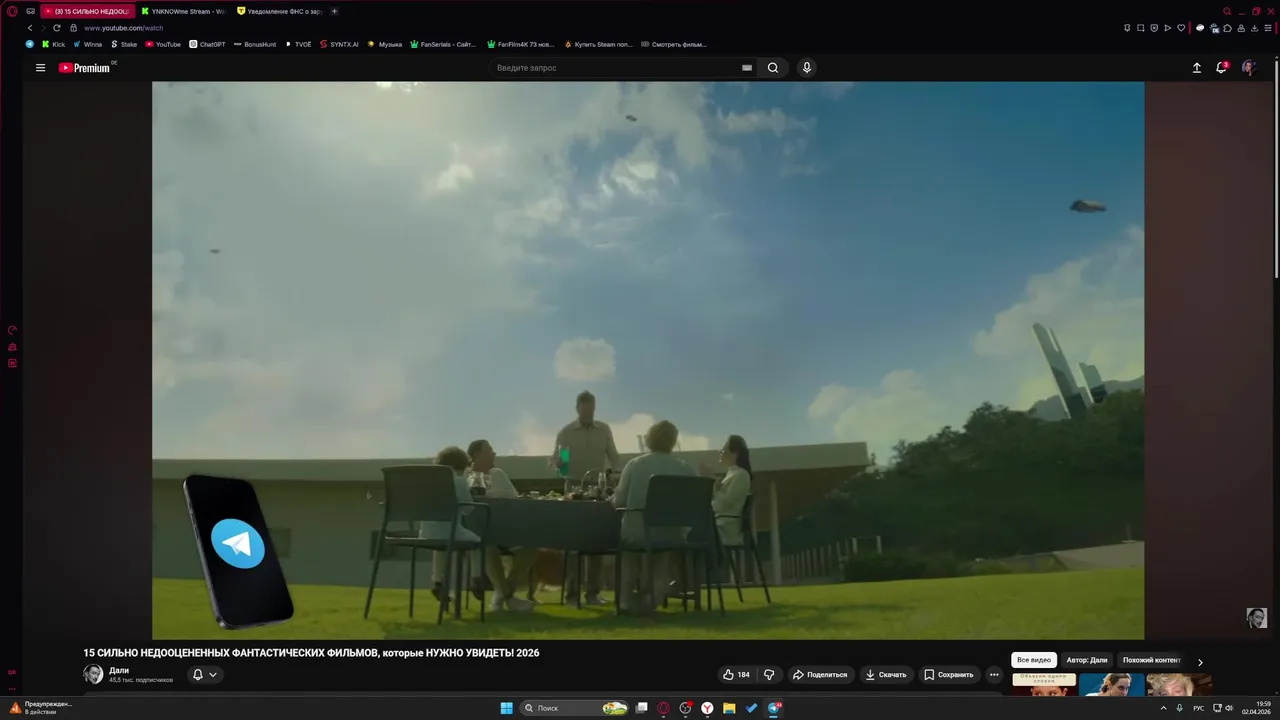Open the YouTube upload/create icon
This screenshot has width=1280, height=720.
(x=1196, y=68)
